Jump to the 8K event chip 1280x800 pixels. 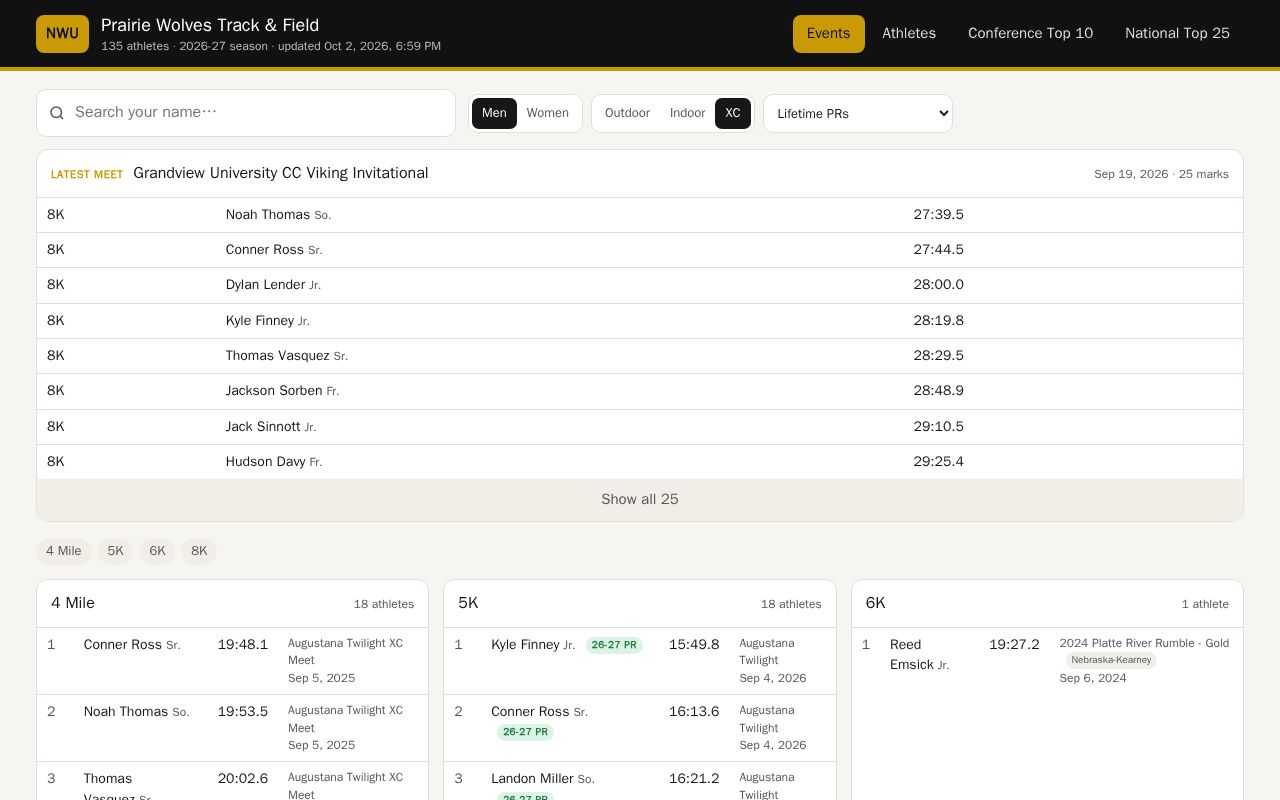pyautogui.click(x=199, y=551)
